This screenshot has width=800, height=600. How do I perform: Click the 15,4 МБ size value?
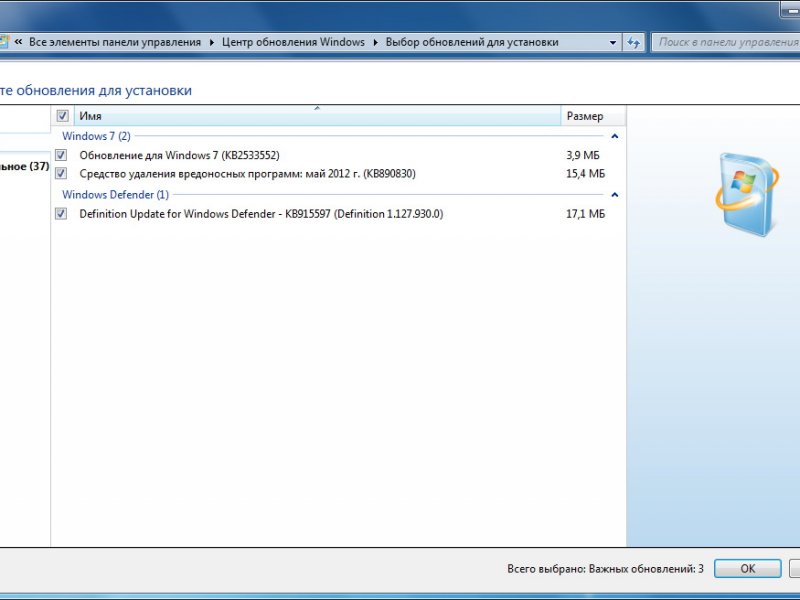click(x=585, y=174)
